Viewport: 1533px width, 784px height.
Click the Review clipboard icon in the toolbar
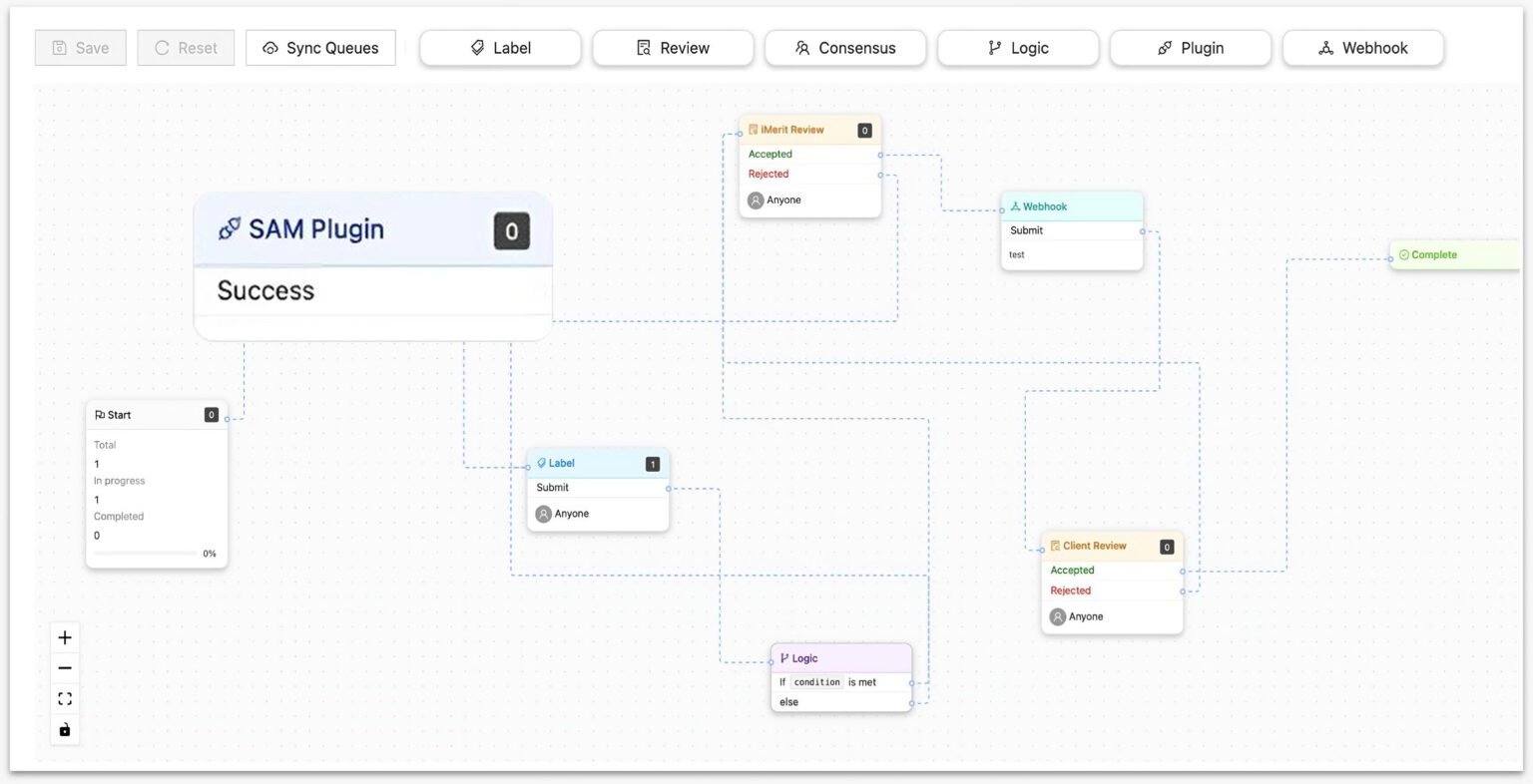pyautogui.click(x=644, y=47)
